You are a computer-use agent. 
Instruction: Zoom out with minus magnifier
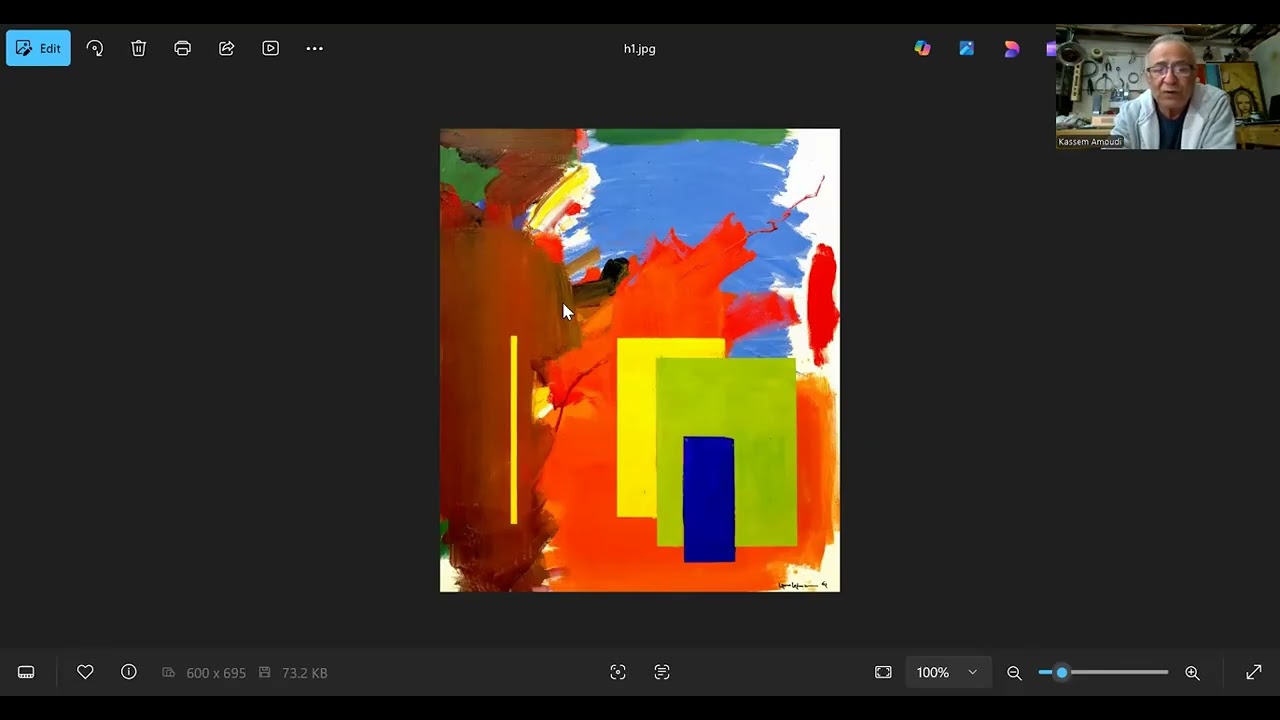[1014, 673]
